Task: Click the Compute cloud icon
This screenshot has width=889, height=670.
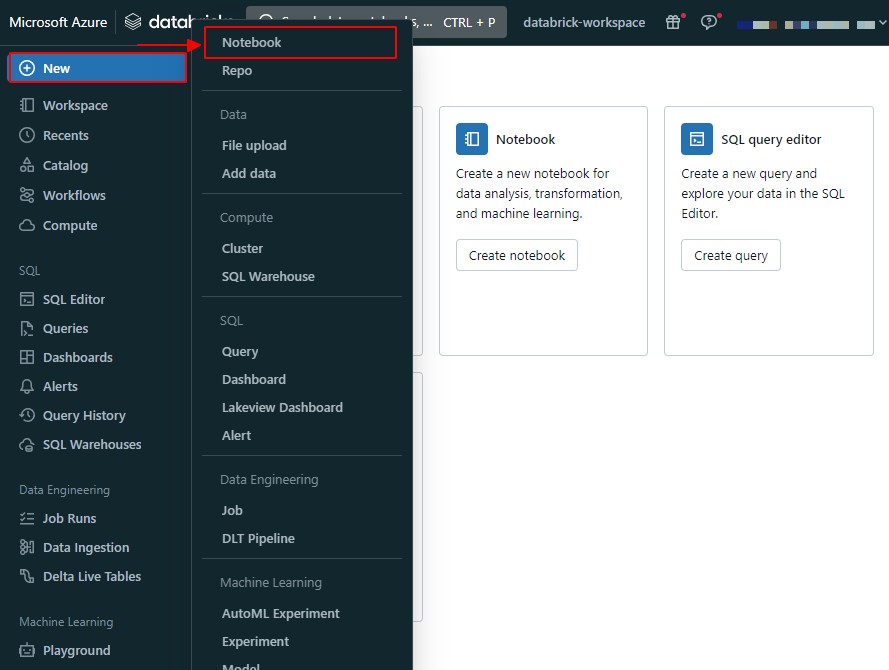Action: coord(27,226)
